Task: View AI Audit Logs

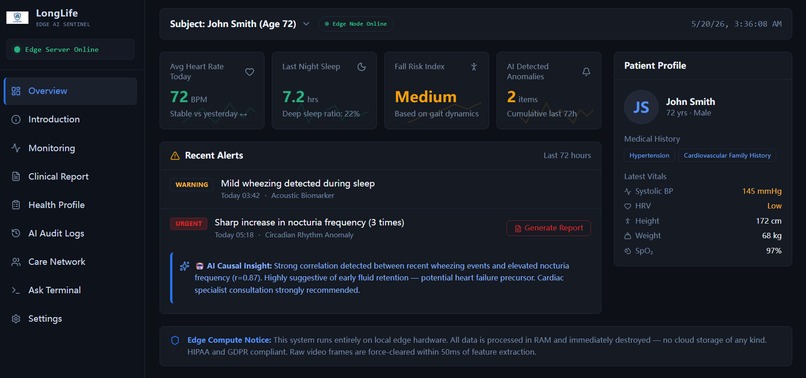Action: pyautogui.click(x=70, y=233)
